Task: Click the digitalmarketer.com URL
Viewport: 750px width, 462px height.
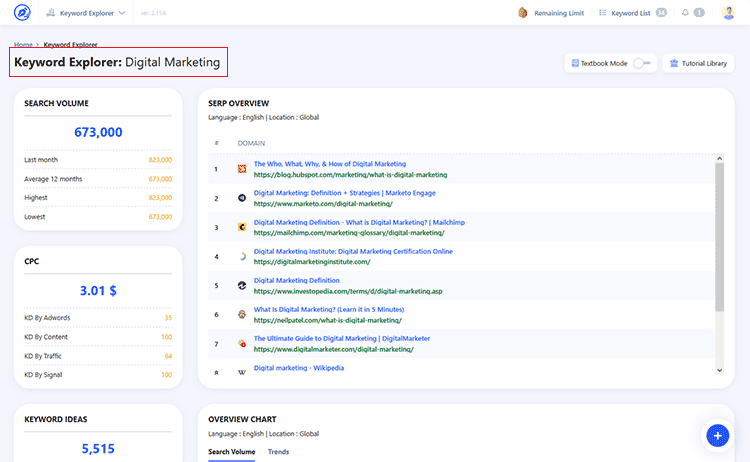Action: (333, 350)
